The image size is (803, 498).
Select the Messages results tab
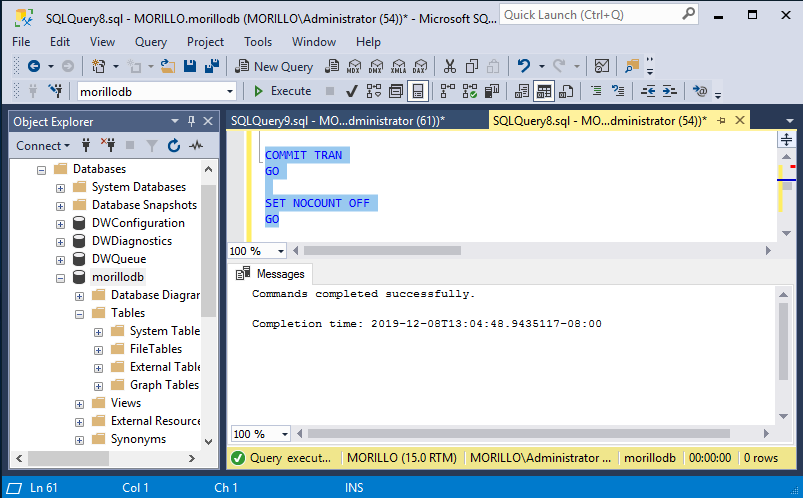pyautogui.click(x=270, y=274)
